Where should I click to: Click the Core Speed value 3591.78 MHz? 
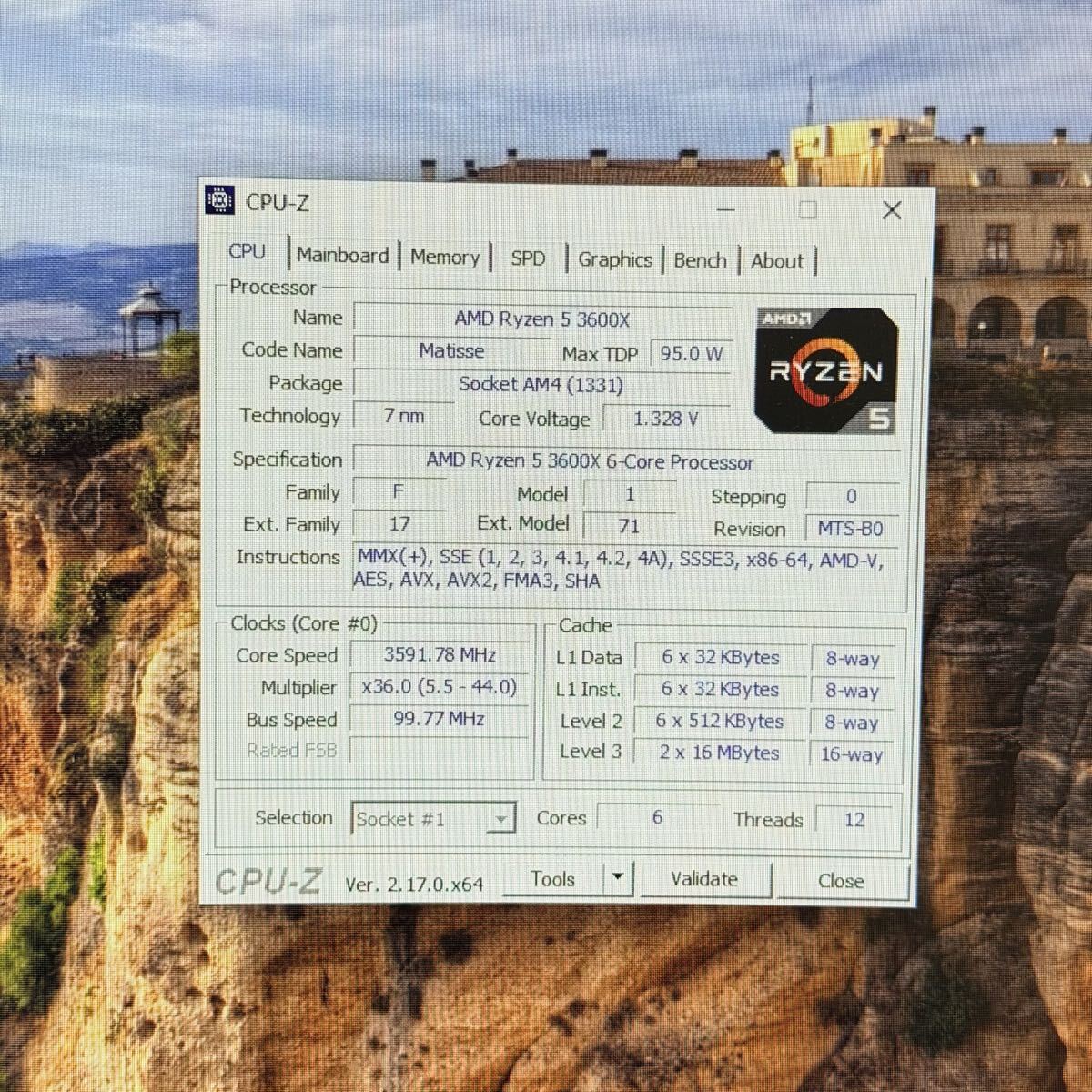tap(440, 655)
